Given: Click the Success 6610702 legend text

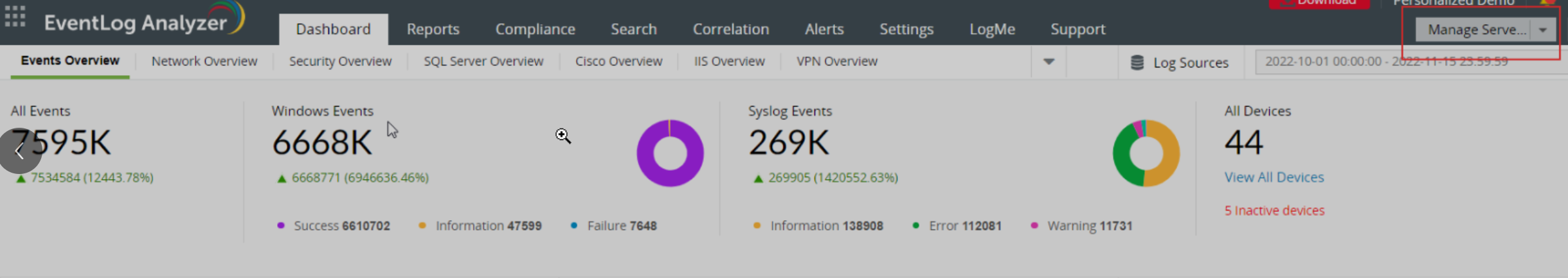Looking at the screenshot, I should pyautogui.click(x=342, y=226).
